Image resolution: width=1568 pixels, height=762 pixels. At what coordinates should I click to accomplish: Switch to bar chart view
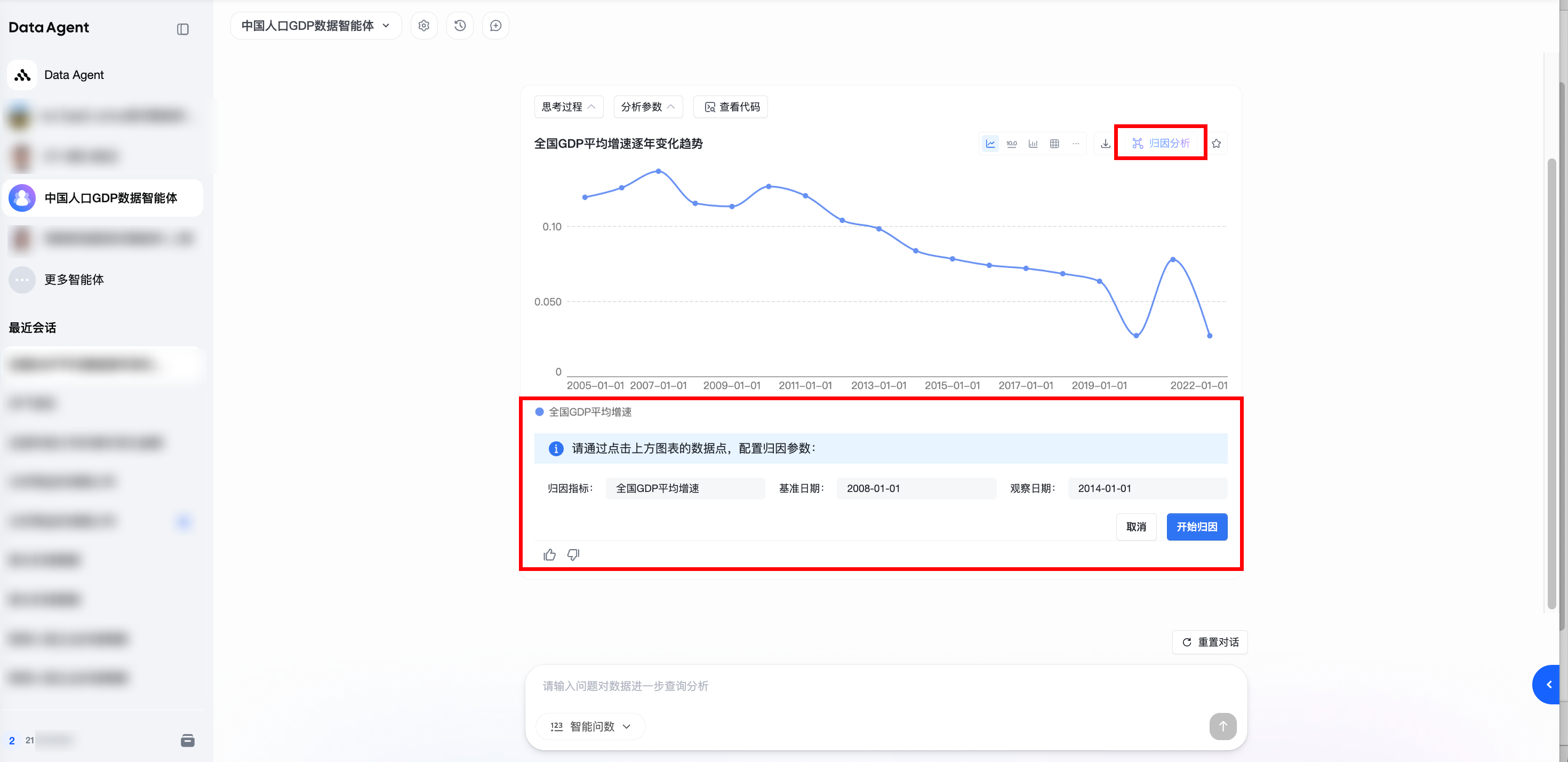pos(1033,144)
